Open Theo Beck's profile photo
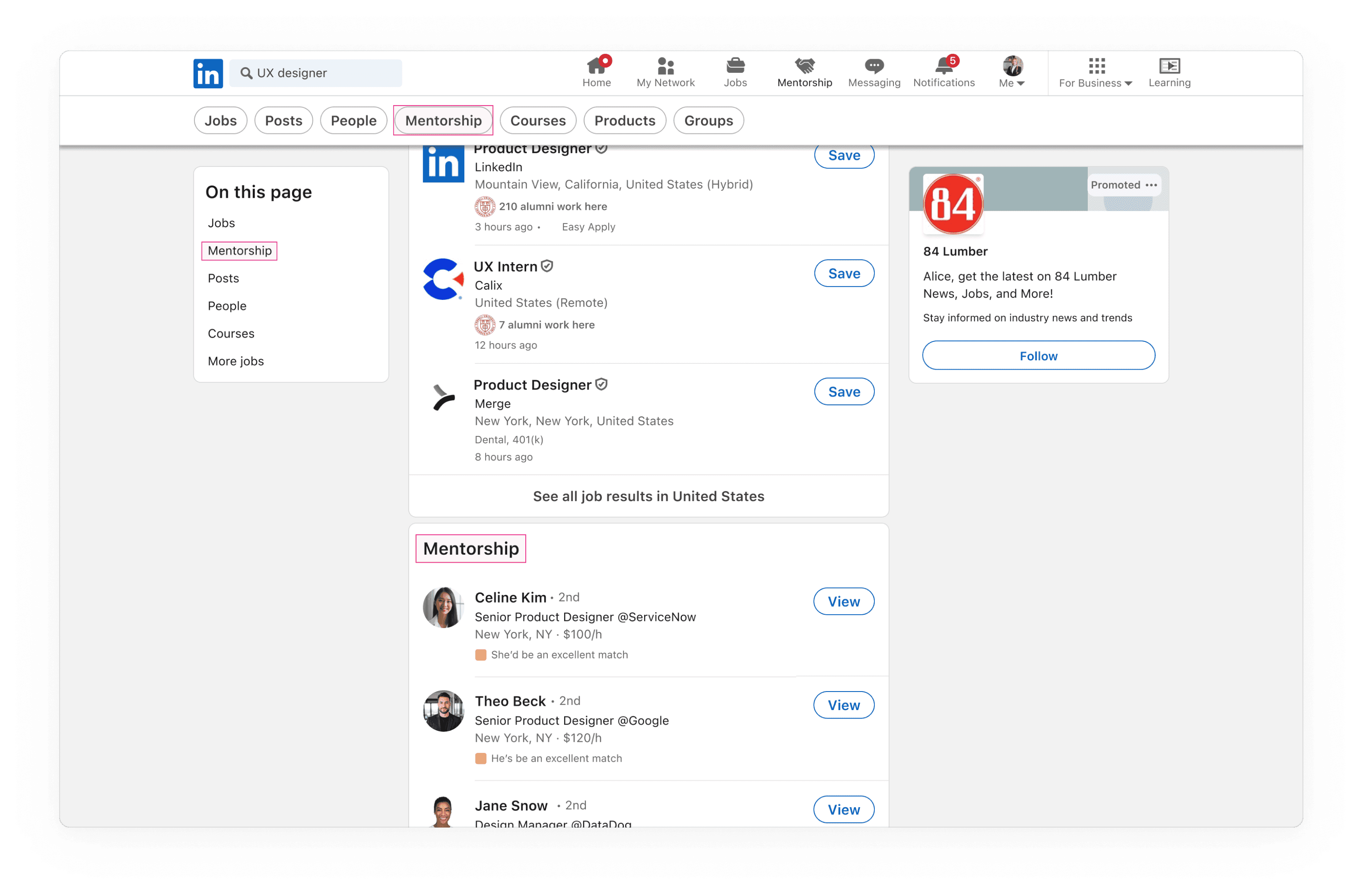 (443, 711)
